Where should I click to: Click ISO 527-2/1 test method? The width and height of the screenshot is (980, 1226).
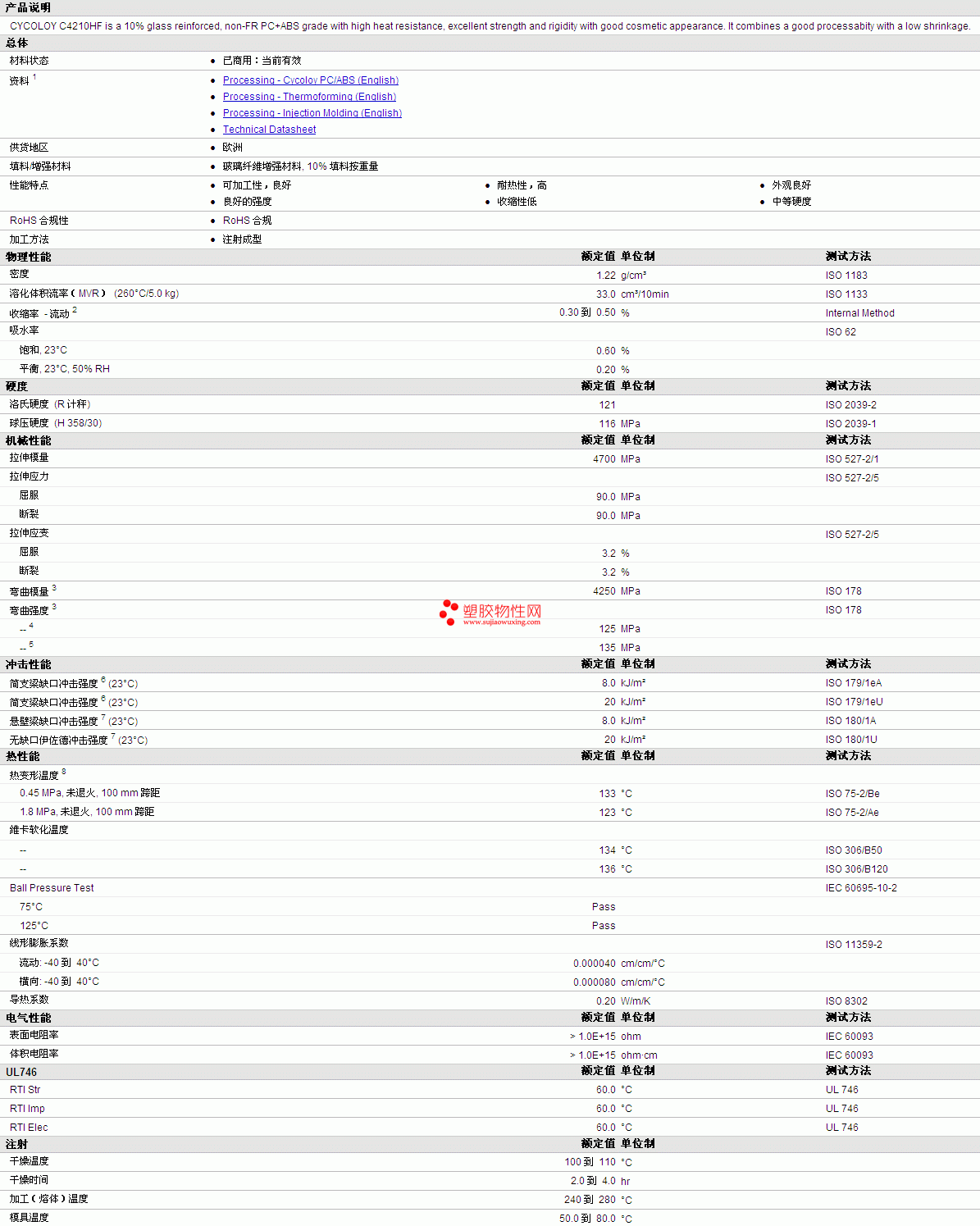pyautogui.click(x=852, y=459)
